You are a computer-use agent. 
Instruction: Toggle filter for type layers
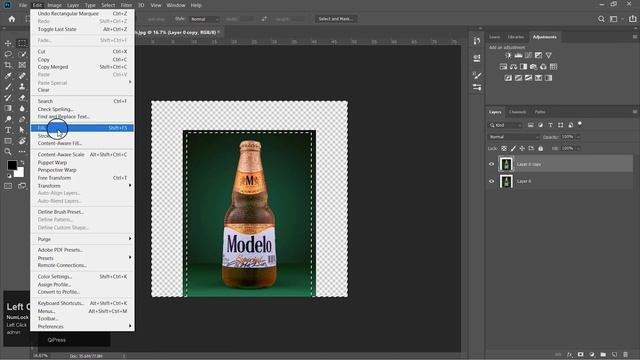550,125
